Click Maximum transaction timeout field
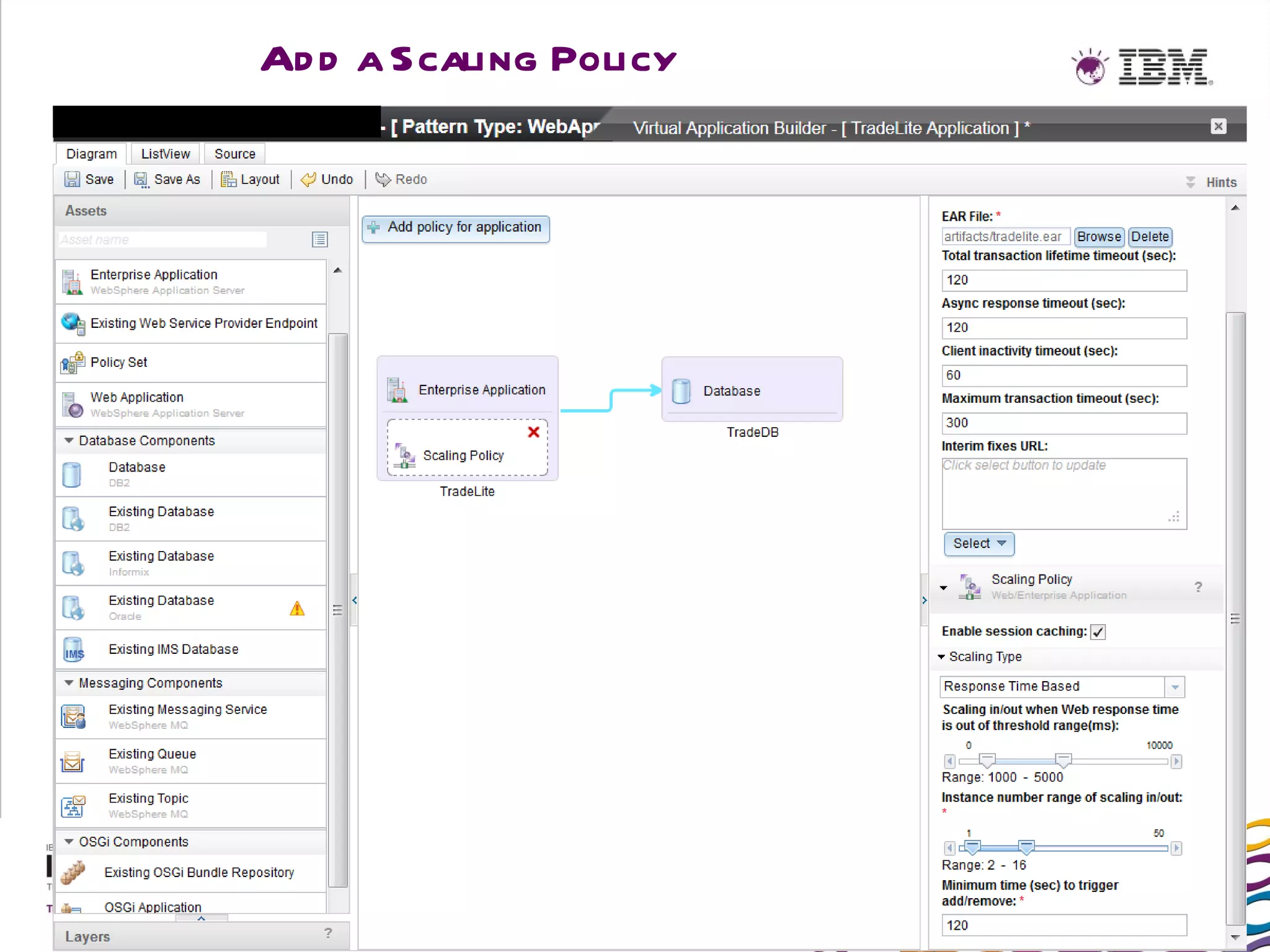 pos(1064,423)
